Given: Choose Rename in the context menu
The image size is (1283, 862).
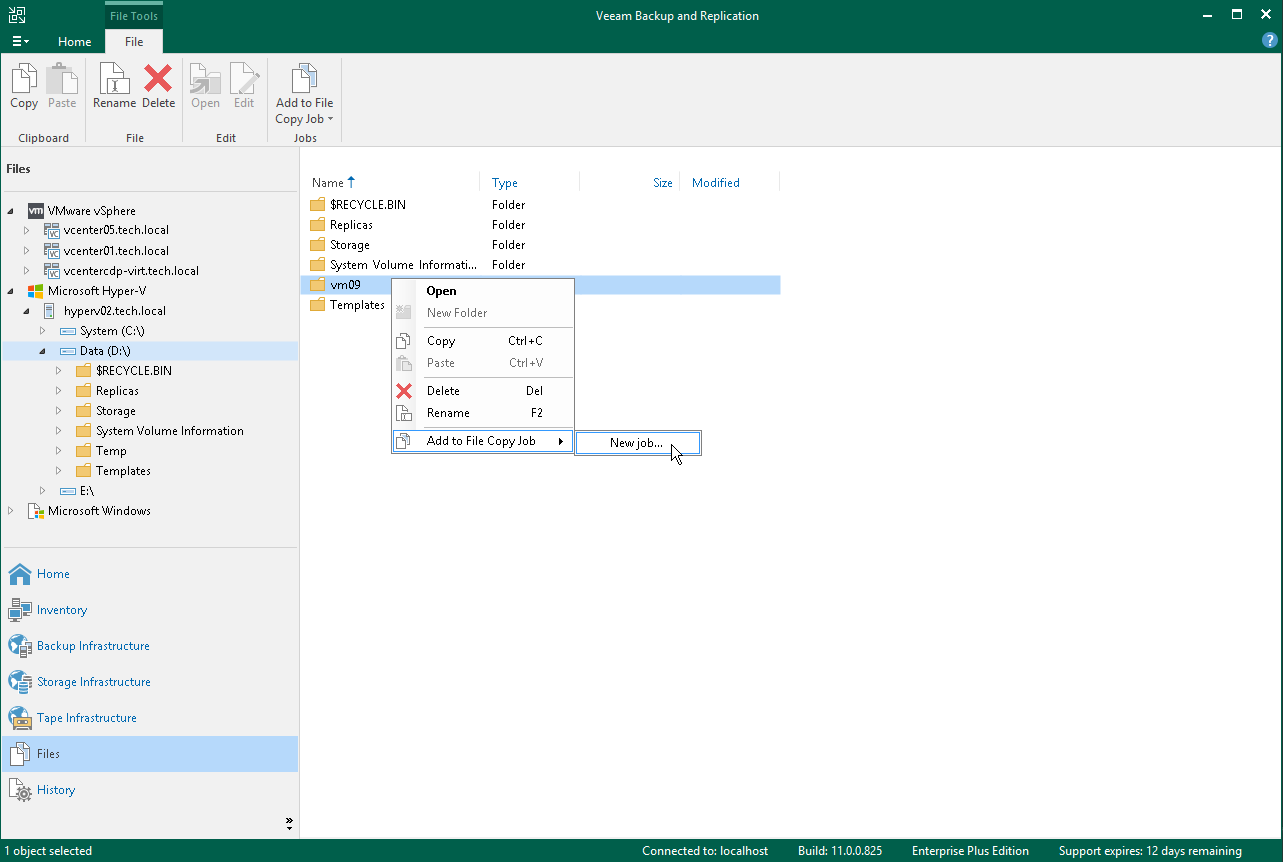Looking at the screenshot, I should coord(448,413).
